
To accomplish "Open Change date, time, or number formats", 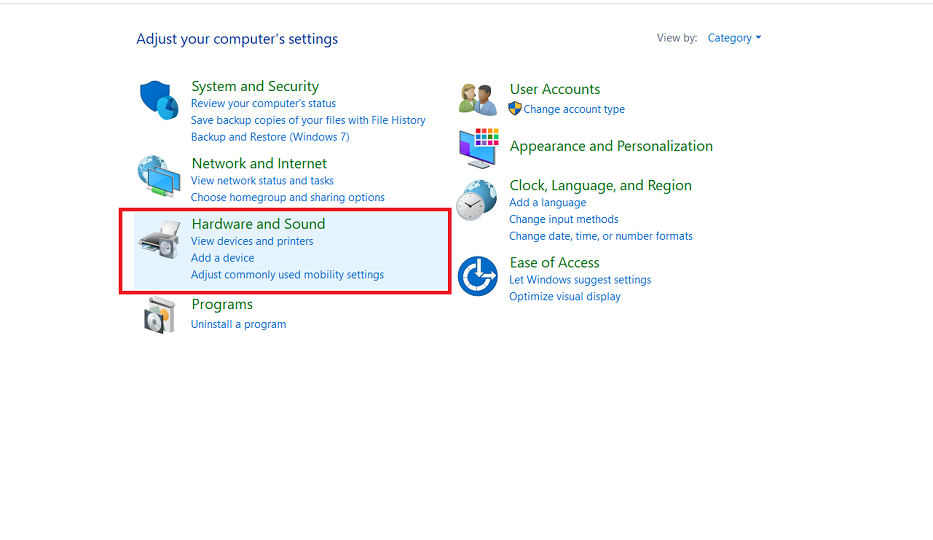I will (601, 236).
